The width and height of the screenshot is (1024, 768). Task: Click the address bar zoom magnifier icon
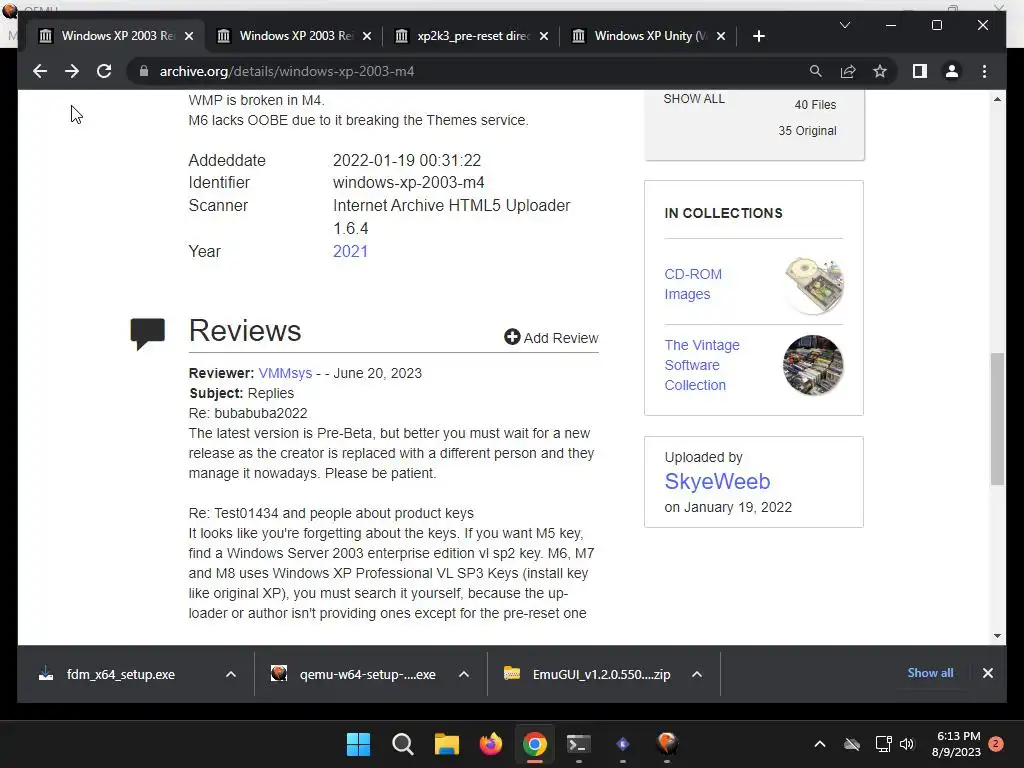(x=816, y=71)
